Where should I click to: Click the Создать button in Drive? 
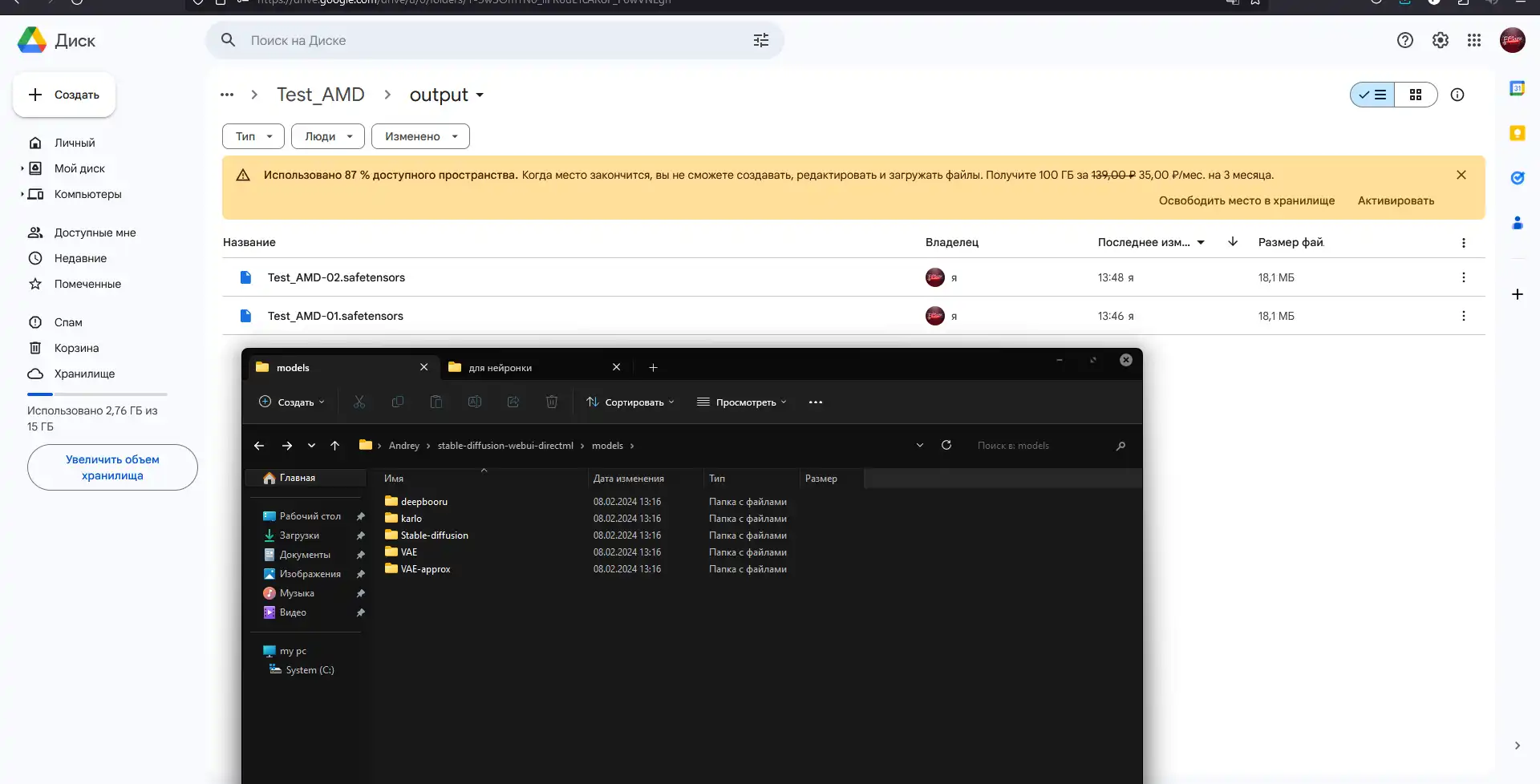pyautogui.click(x=64, y=95)
